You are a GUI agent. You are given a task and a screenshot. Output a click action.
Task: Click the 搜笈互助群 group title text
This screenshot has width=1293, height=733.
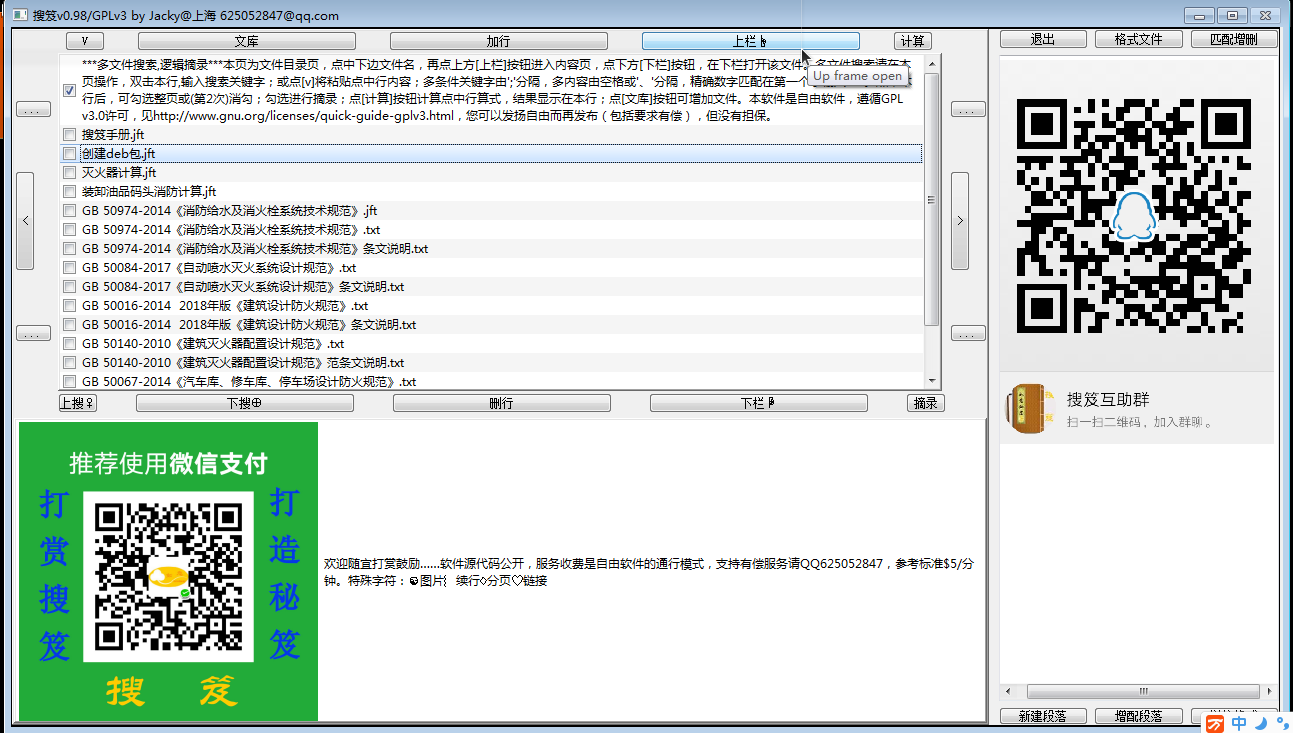(x=1108, y=399)
